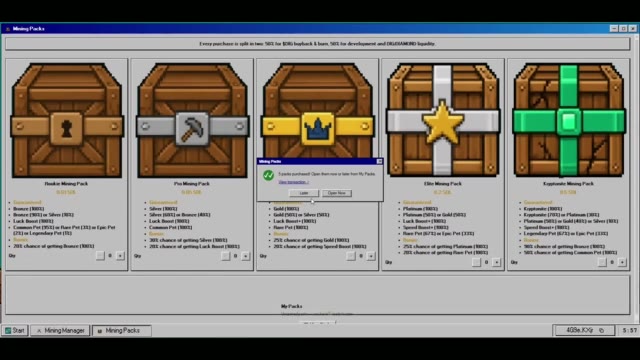
Task: Click Kryptonite pack 'Kryptonite (100%)' line
Action: click(542, 209)
